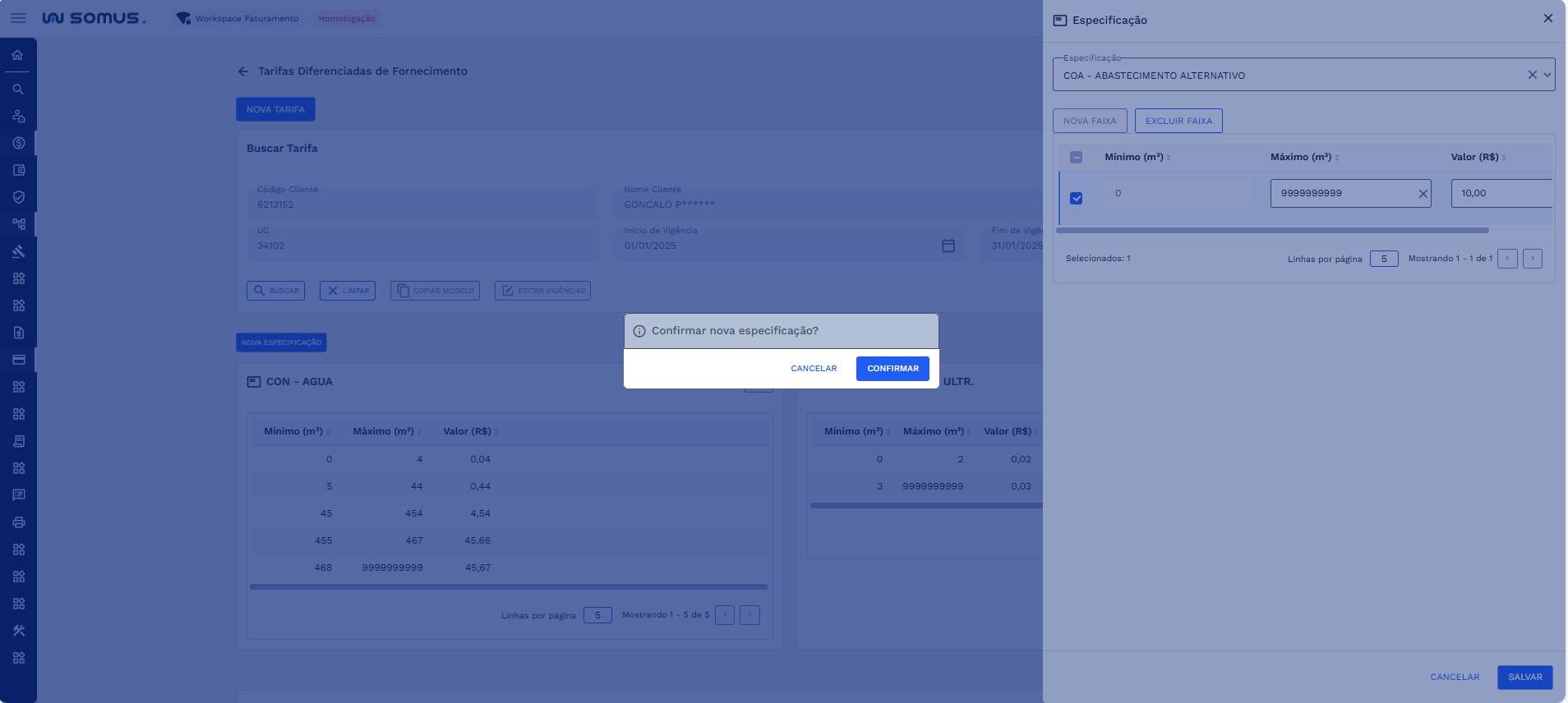Click the EXCLUIR FAIXA button

(x=1178, y=121)
